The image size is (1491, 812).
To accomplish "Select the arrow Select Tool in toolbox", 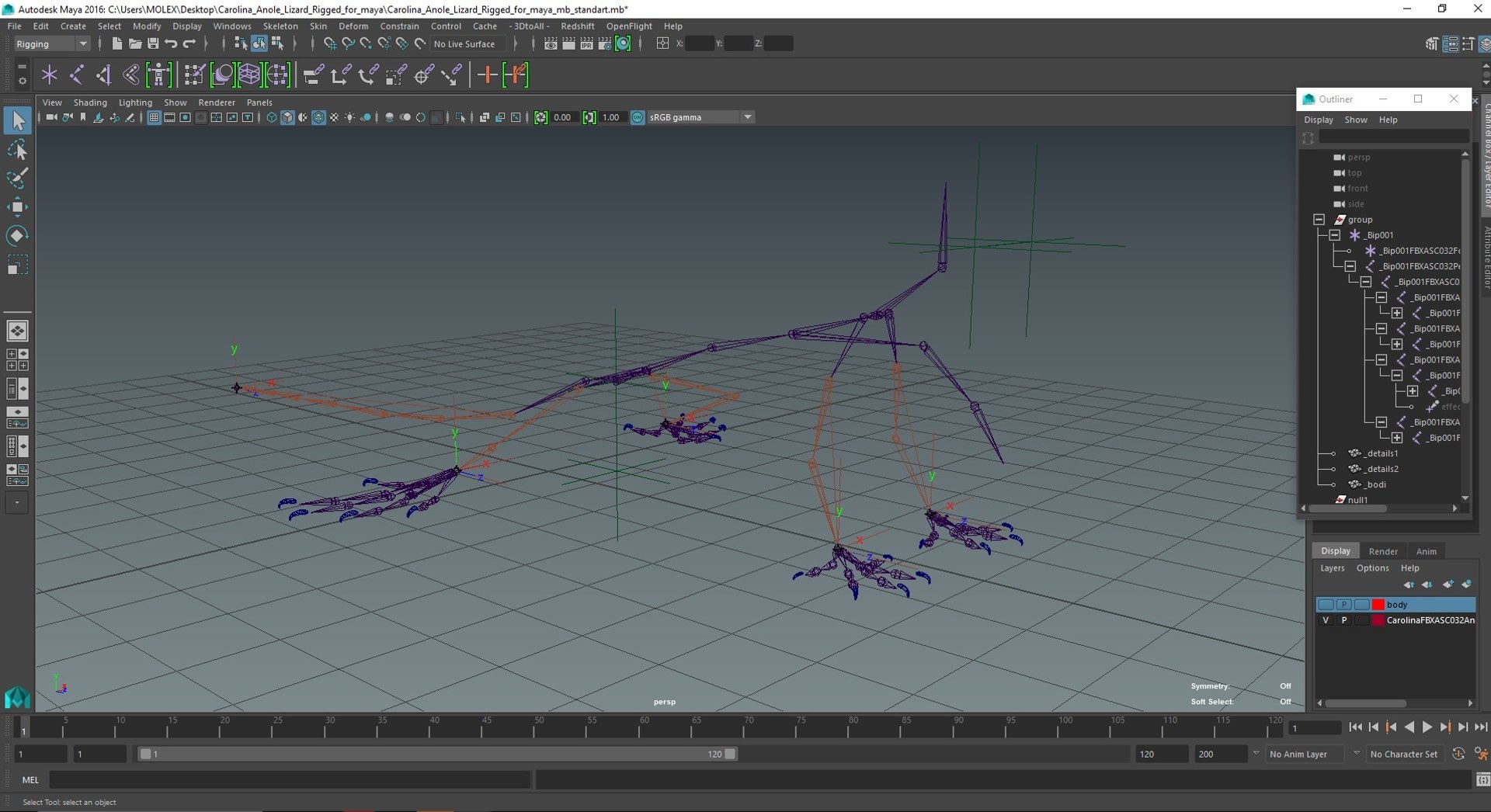I will pos(17,120).
